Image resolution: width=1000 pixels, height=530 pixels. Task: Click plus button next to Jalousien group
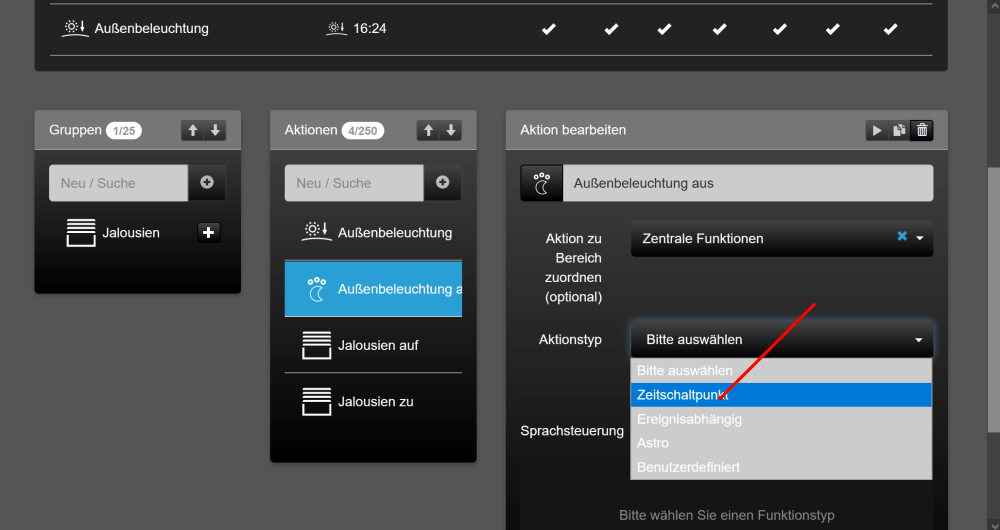coord(209,232)
